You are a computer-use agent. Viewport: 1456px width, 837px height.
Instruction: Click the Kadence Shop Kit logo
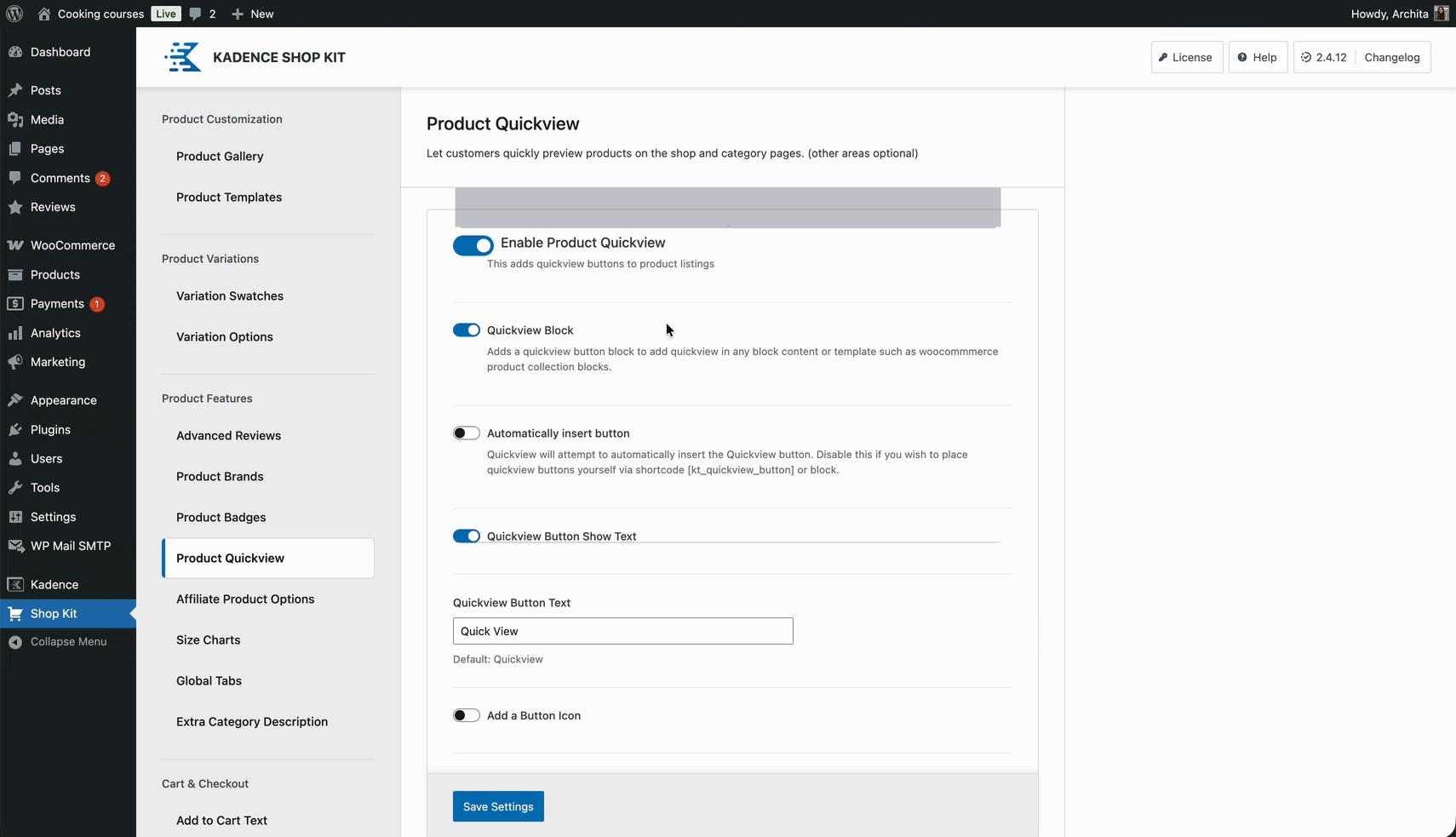[x=183, y=57]
